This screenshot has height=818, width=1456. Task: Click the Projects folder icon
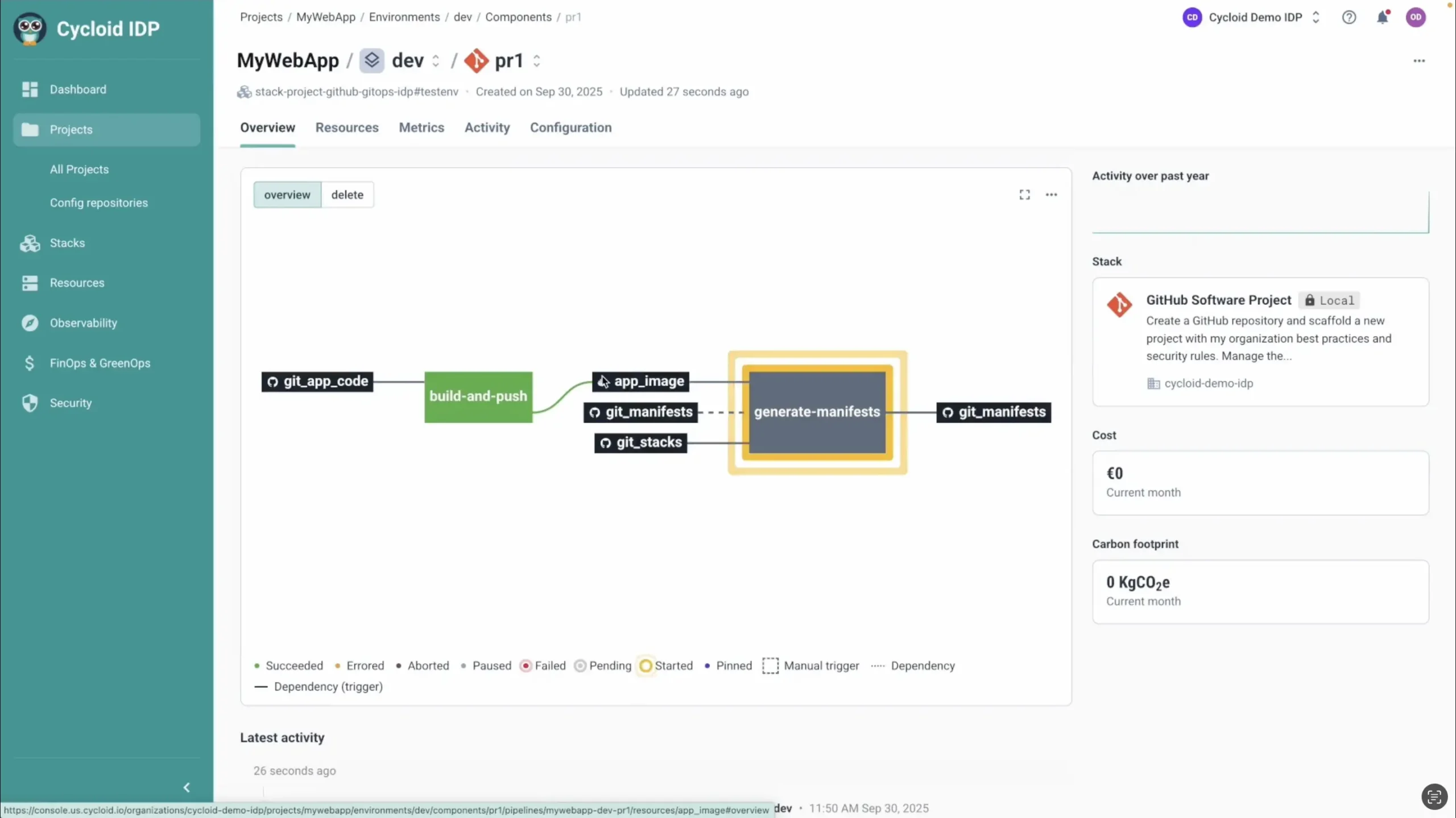click(30, 130)
